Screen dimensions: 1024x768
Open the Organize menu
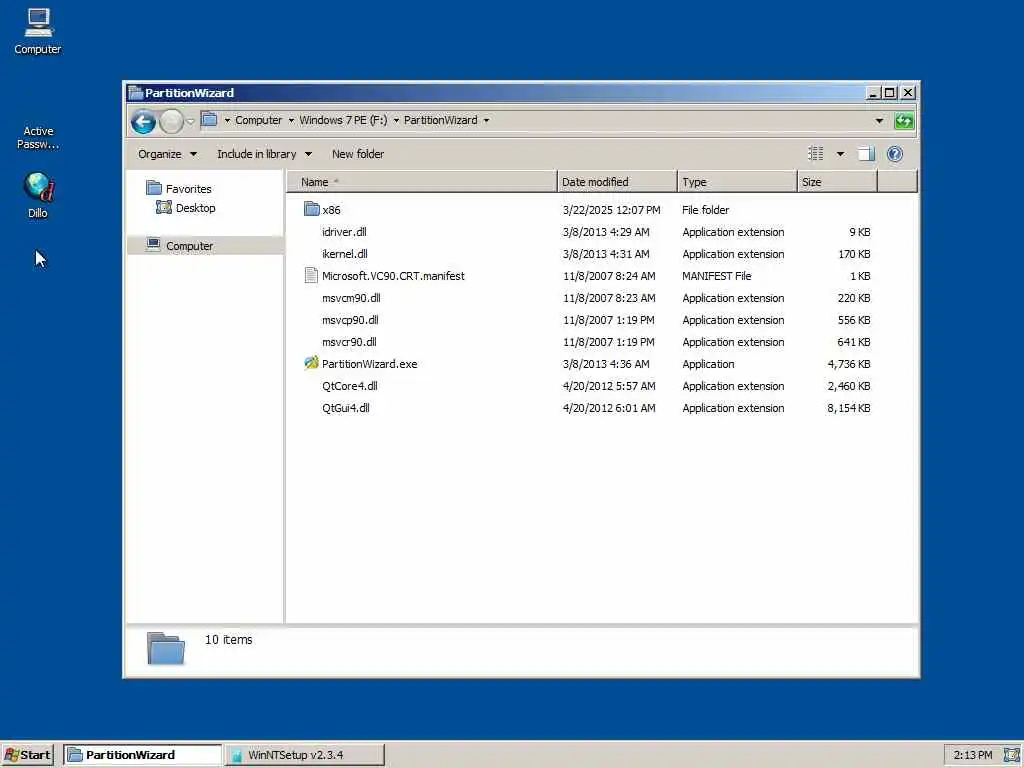click(x=167, y=154)
